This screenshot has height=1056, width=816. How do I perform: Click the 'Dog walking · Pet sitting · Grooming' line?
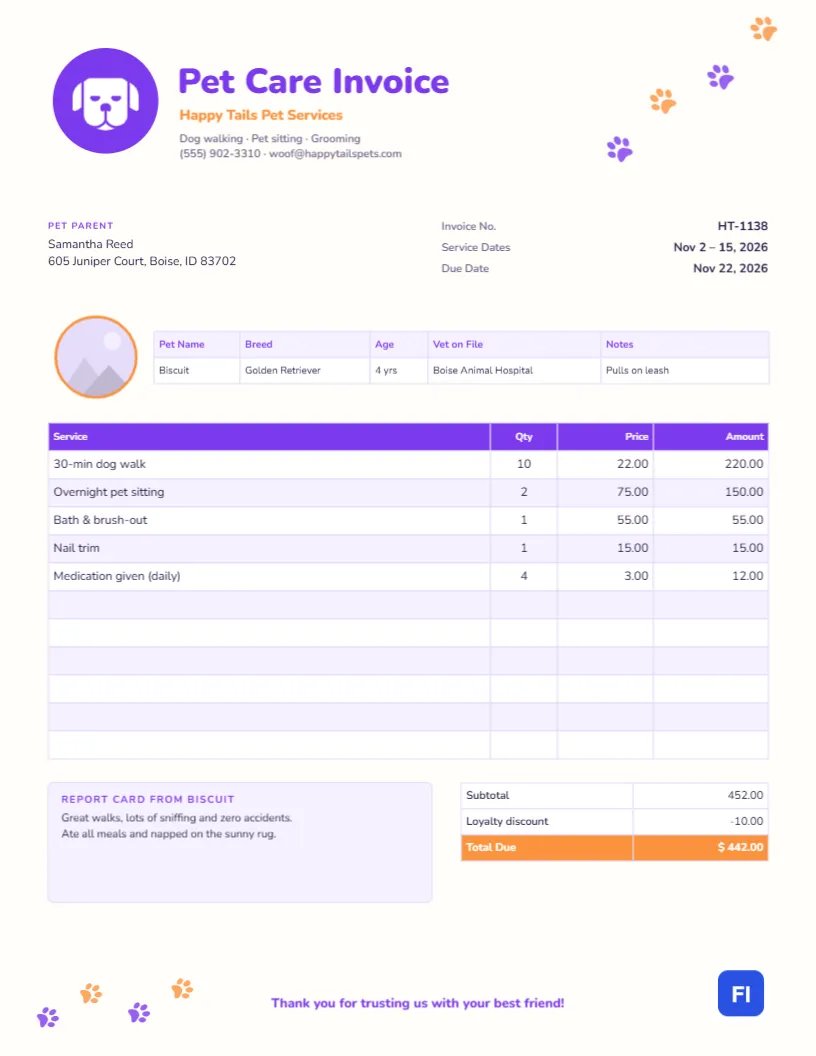pos(270,138)
